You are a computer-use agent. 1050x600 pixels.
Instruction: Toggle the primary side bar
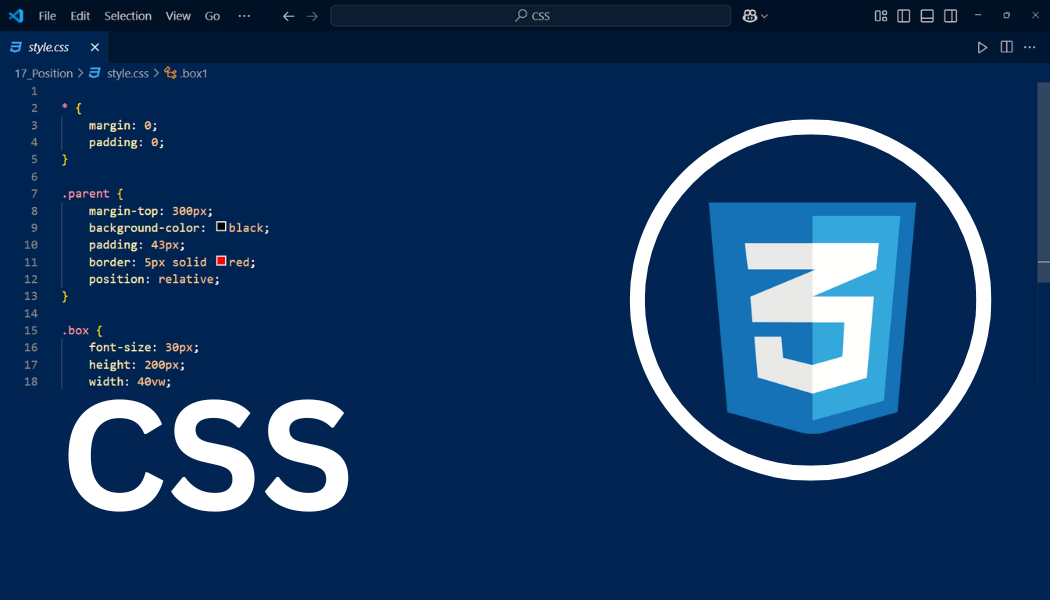coord(903,15)
